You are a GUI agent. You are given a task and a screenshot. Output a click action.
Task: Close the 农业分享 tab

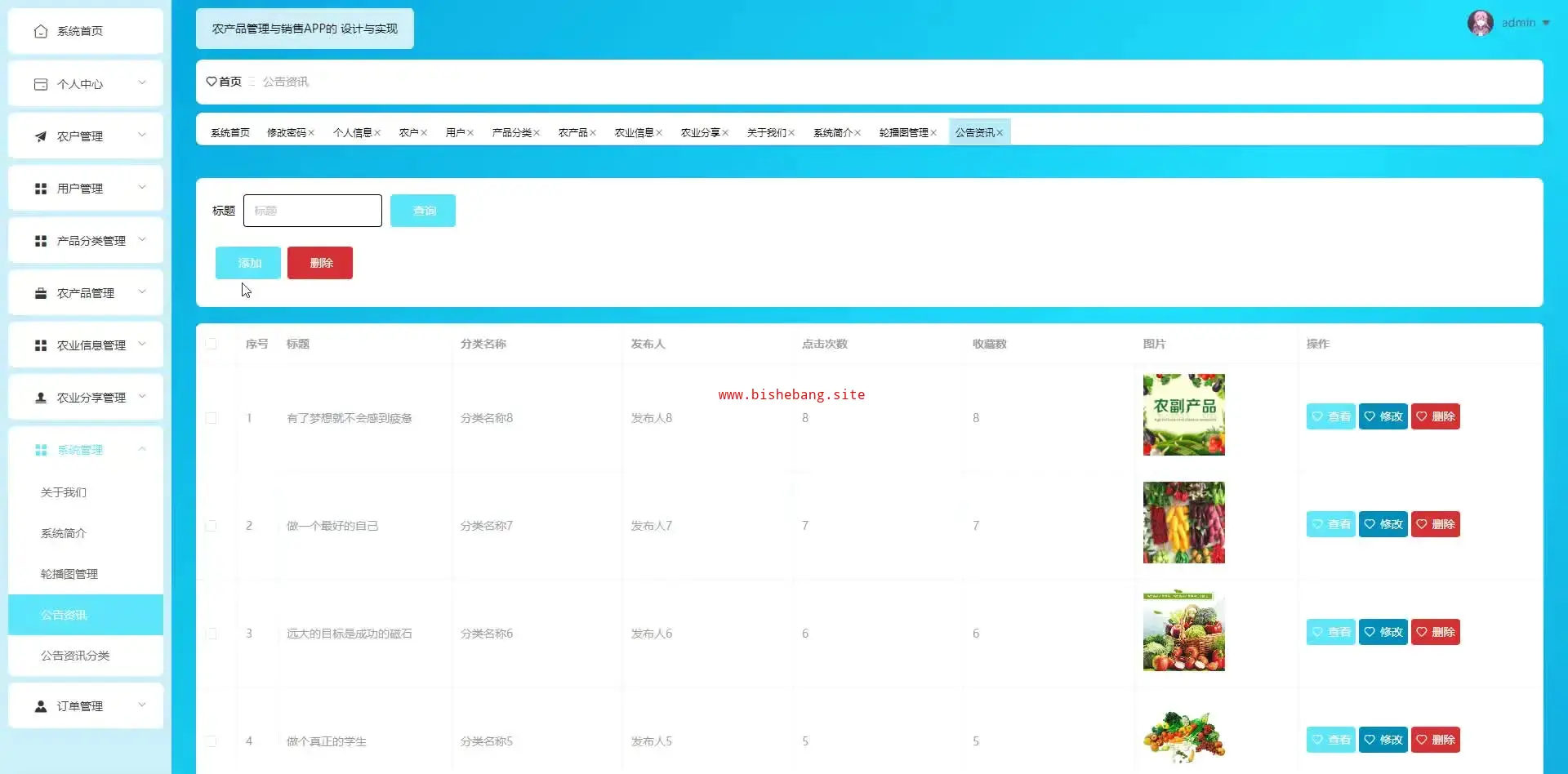725,133
